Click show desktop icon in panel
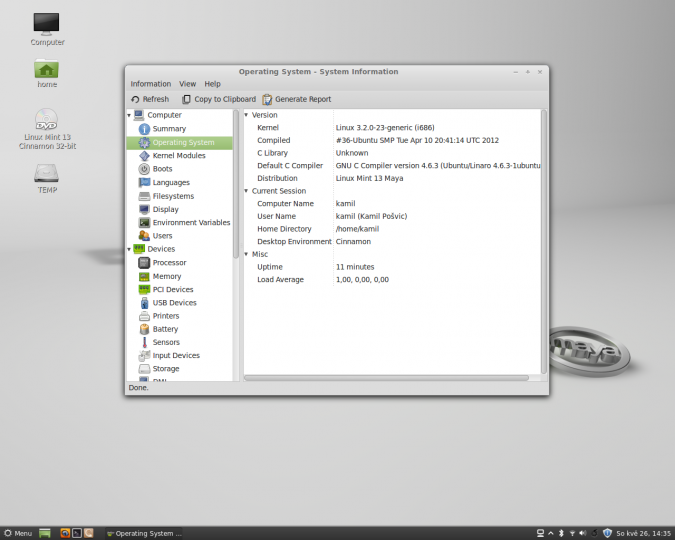The height and width of the screenshot is (540, 675). coord(45,534)
